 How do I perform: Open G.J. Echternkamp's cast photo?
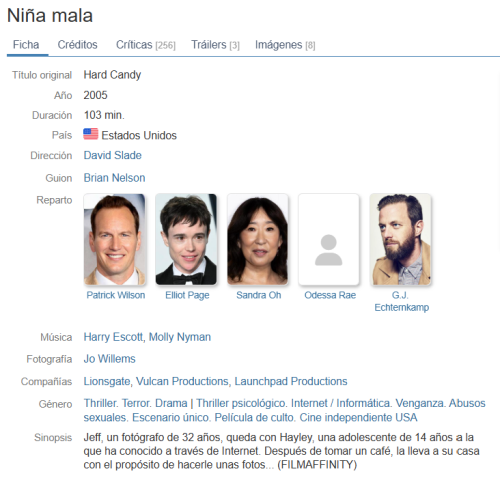tap(401, 240)
